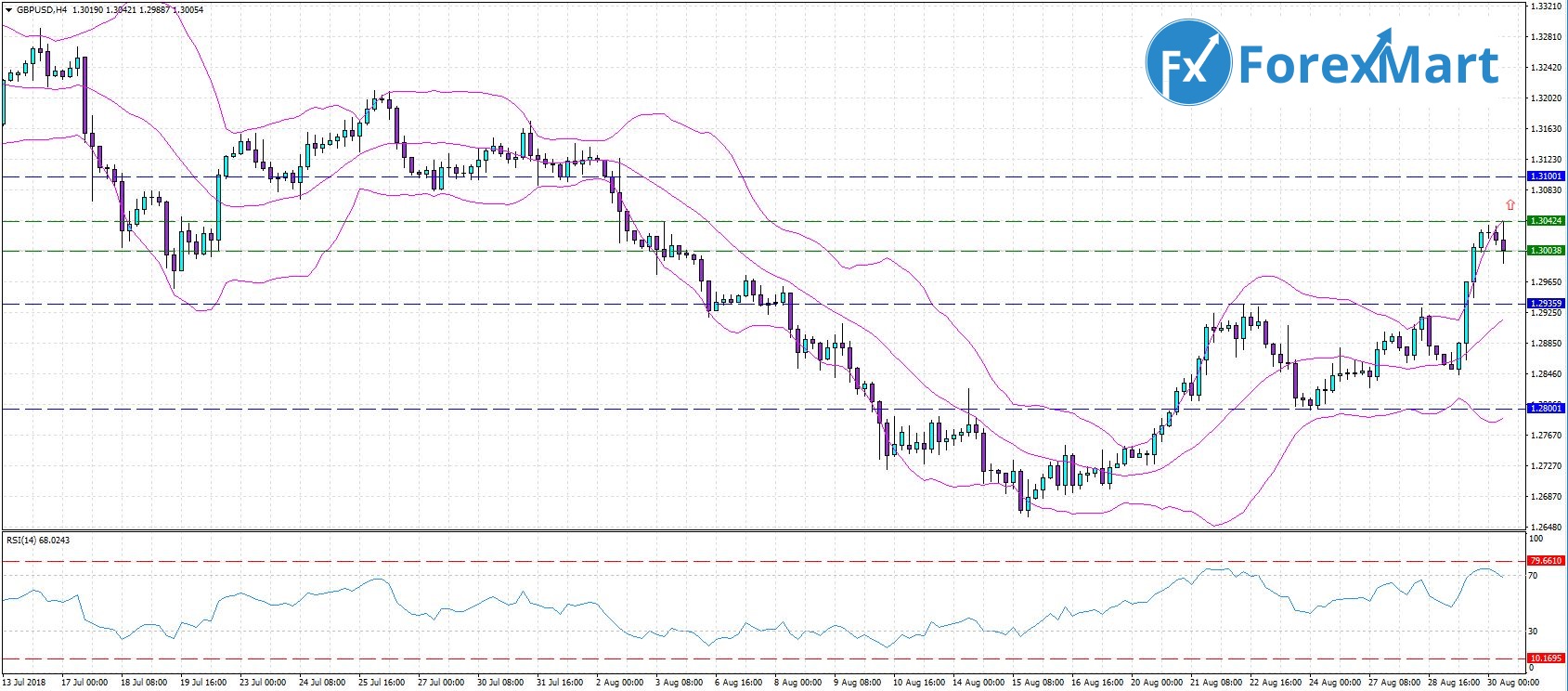Click the 30 Jul 08:00 time label

[500, 683]
